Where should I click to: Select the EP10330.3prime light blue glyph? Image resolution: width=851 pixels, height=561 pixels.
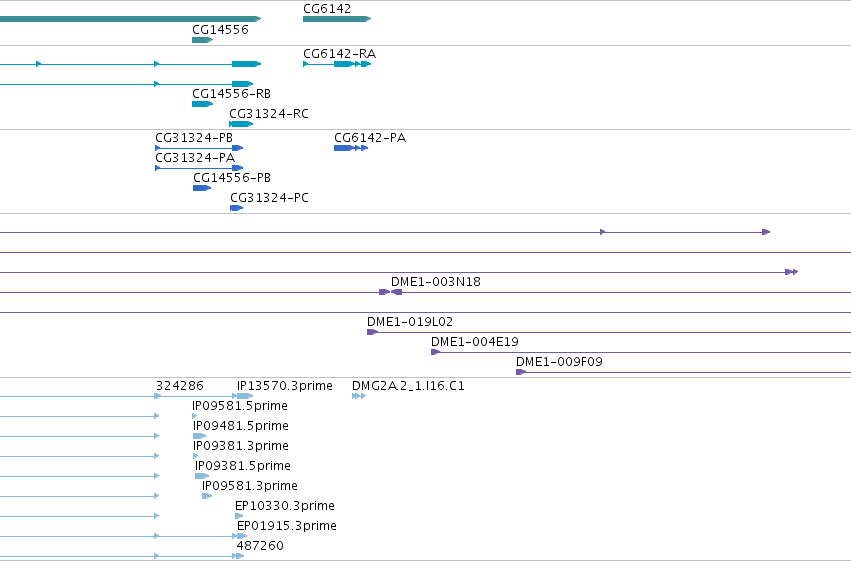tap(239, 516)
